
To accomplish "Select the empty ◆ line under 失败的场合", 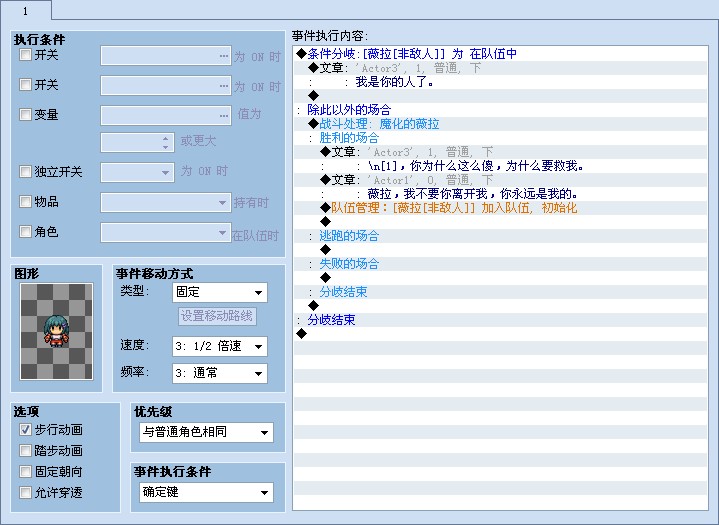I will 500,277.
